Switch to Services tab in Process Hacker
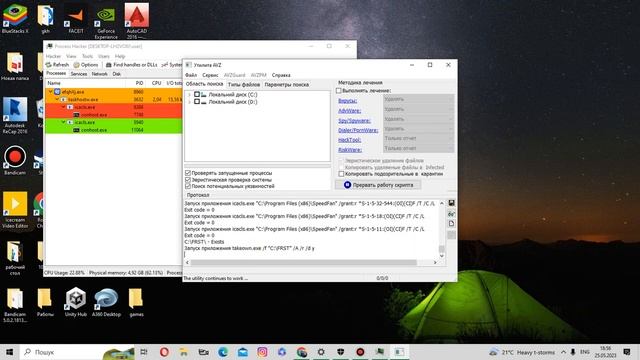 [79, 74]
